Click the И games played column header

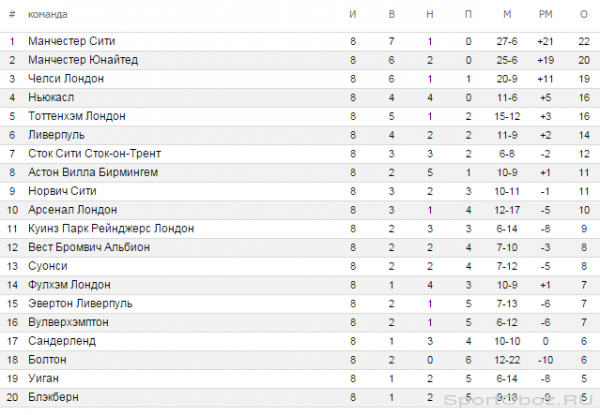(353, 14)
